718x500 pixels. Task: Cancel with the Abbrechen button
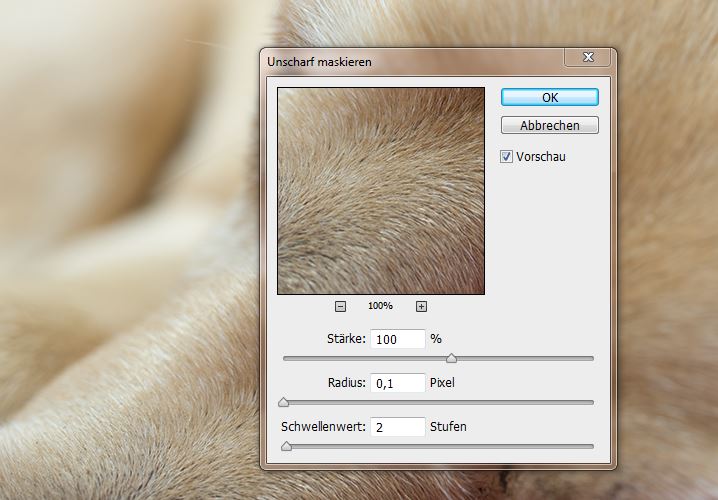(x=550, y=125)
